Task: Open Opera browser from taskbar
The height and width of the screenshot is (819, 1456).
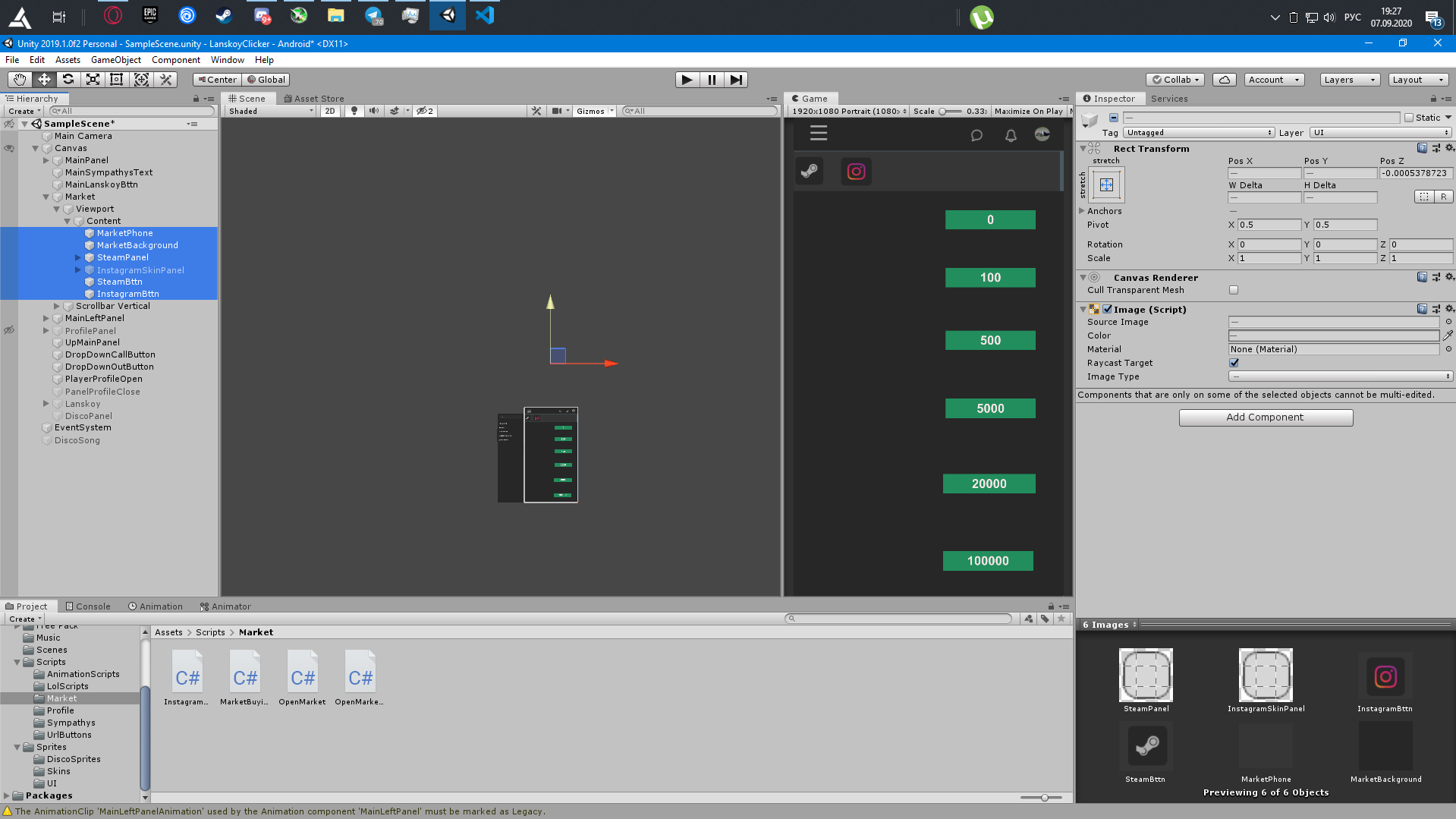Action: pyautogui.click(x=113, y=15)
